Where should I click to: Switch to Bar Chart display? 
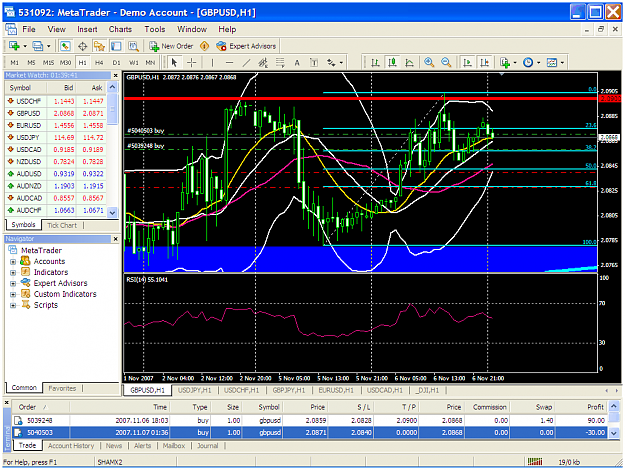click(x=375, y=63)
